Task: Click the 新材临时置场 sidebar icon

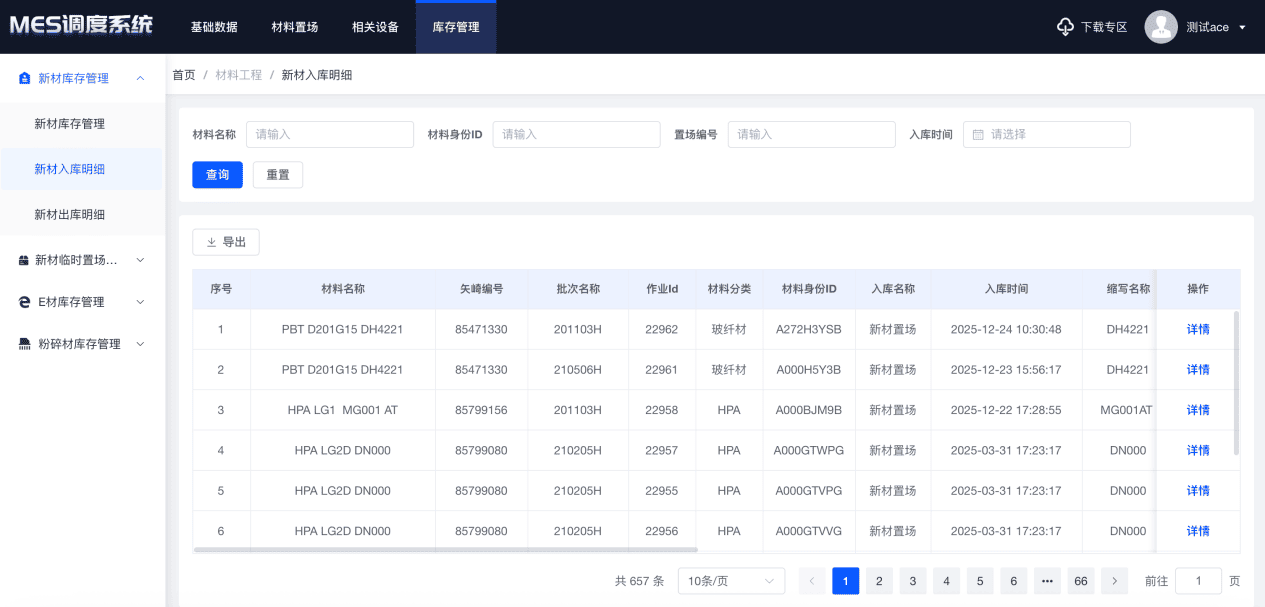Action: (25, 260)
